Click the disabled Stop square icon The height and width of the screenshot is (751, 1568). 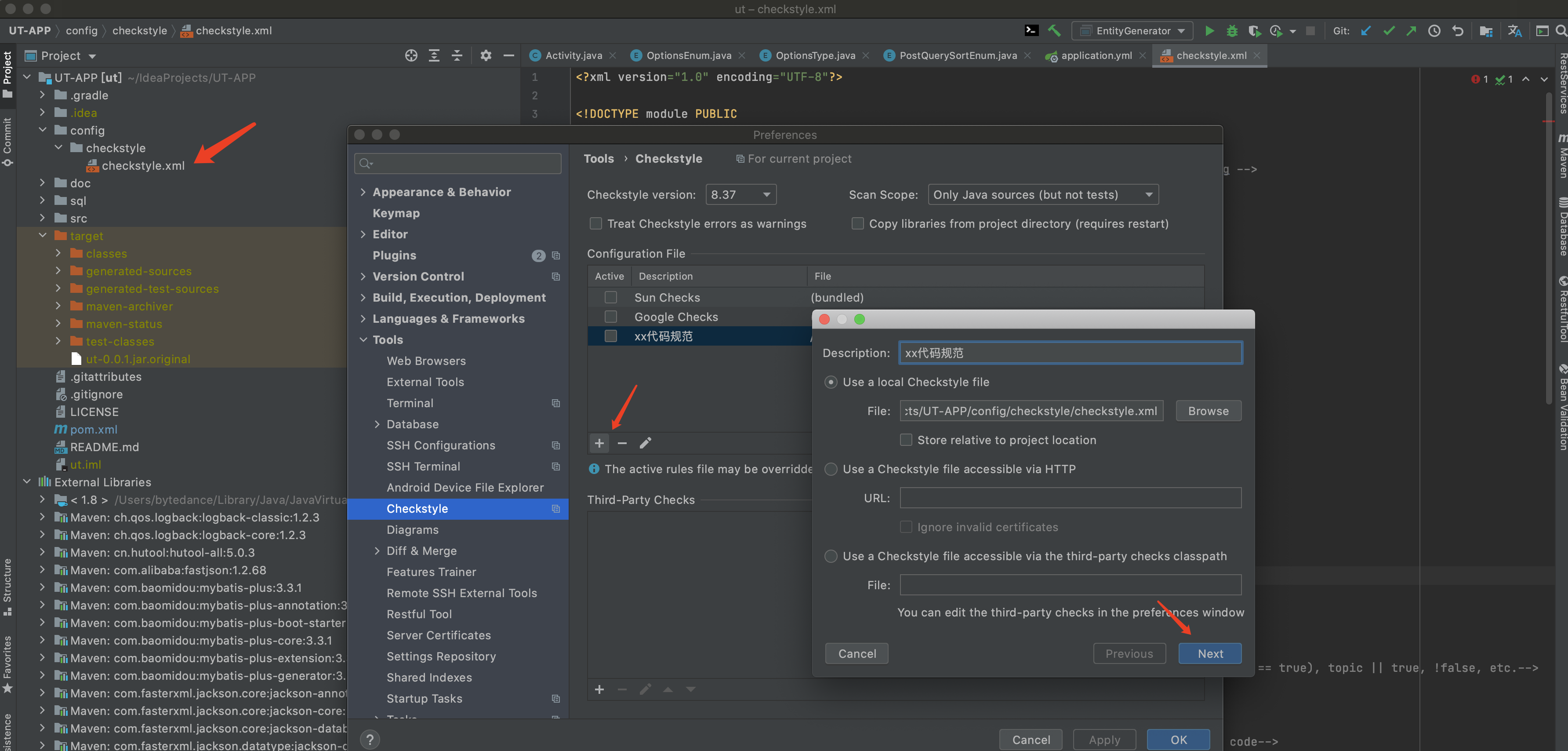(x=1310, y=30)
